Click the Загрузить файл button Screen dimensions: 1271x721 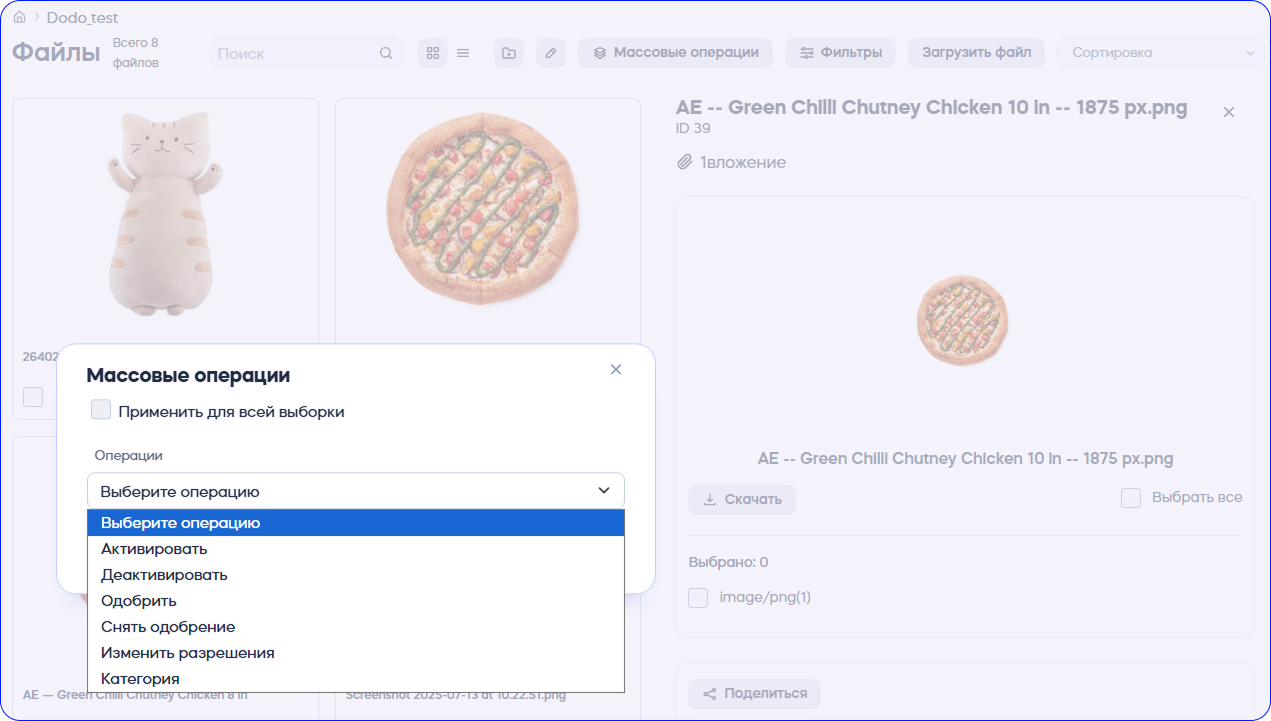click(976, 53)
